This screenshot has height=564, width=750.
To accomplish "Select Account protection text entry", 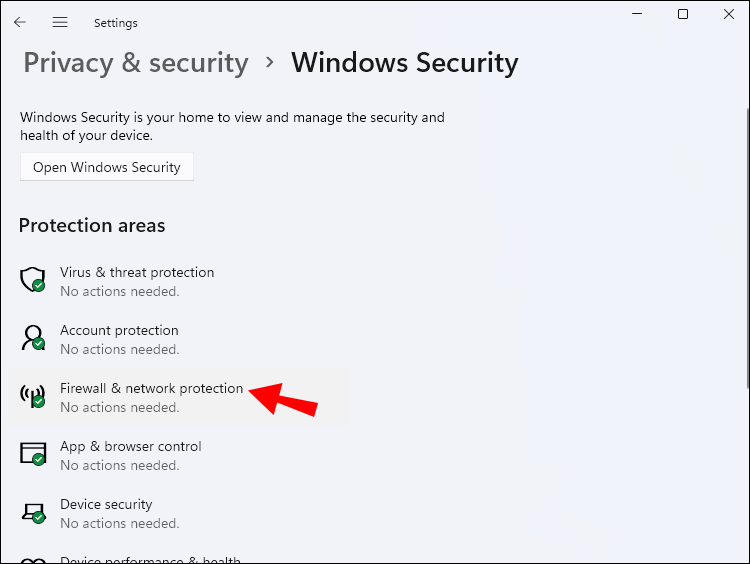I will (119, 330).
